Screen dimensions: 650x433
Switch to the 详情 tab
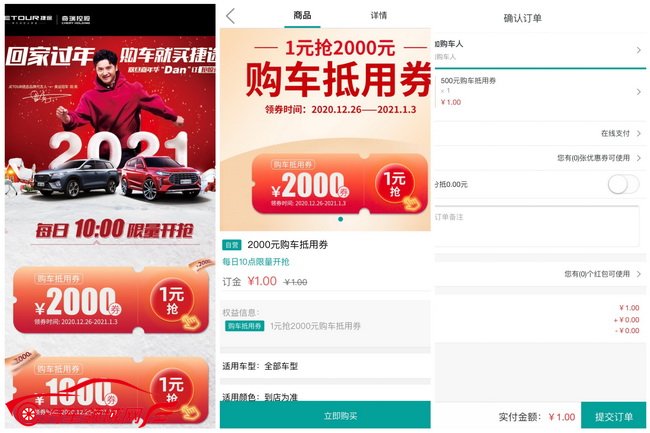(378, 16)
